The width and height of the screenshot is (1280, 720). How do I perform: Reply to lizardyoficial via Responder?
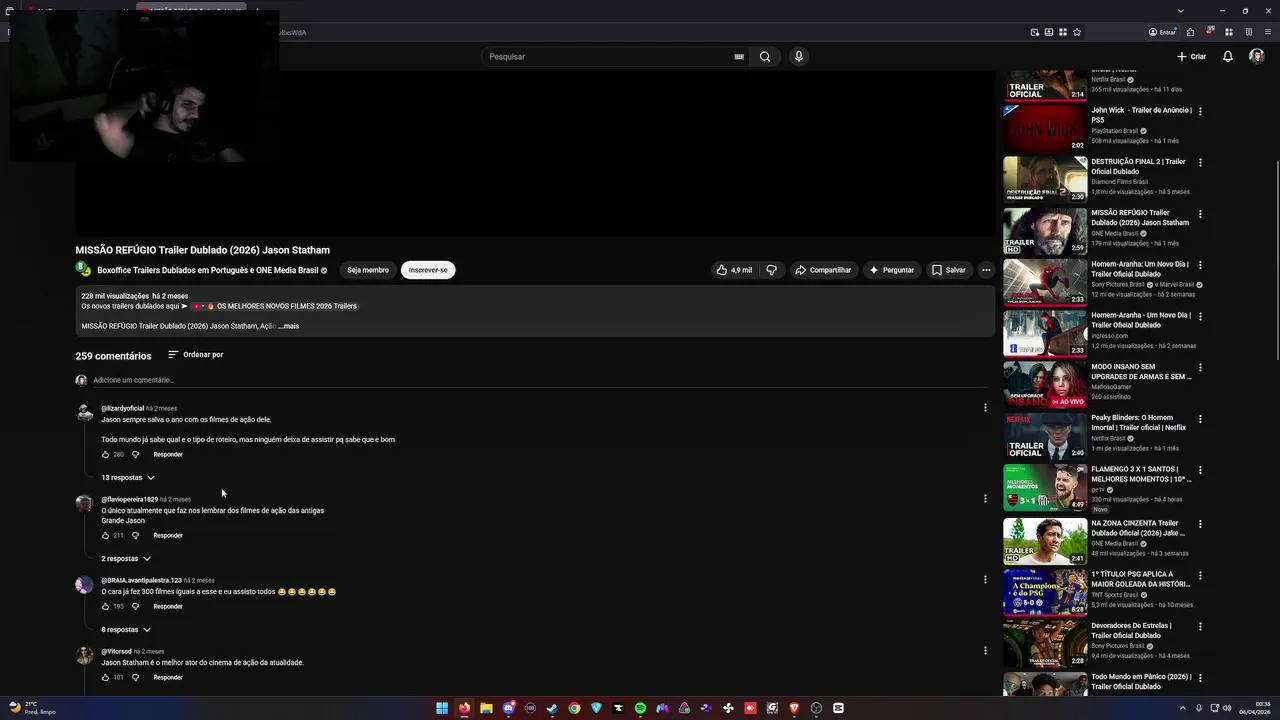tap(168, 455)
